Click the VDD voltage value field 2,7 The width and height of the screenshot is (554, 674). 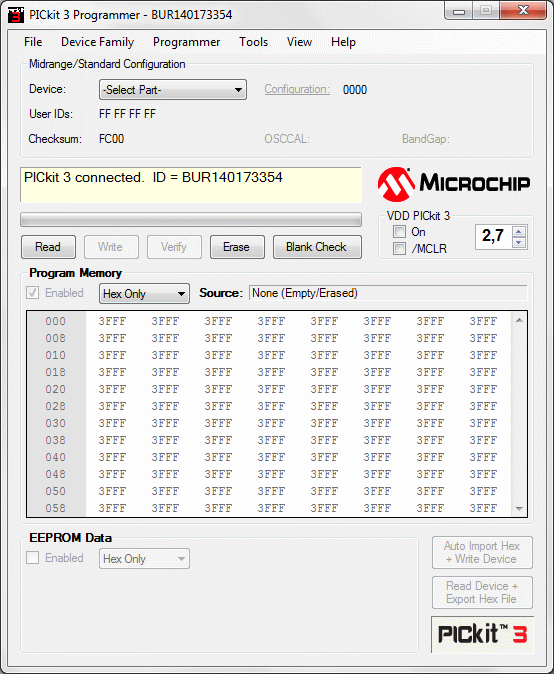(x=493, y=236)
